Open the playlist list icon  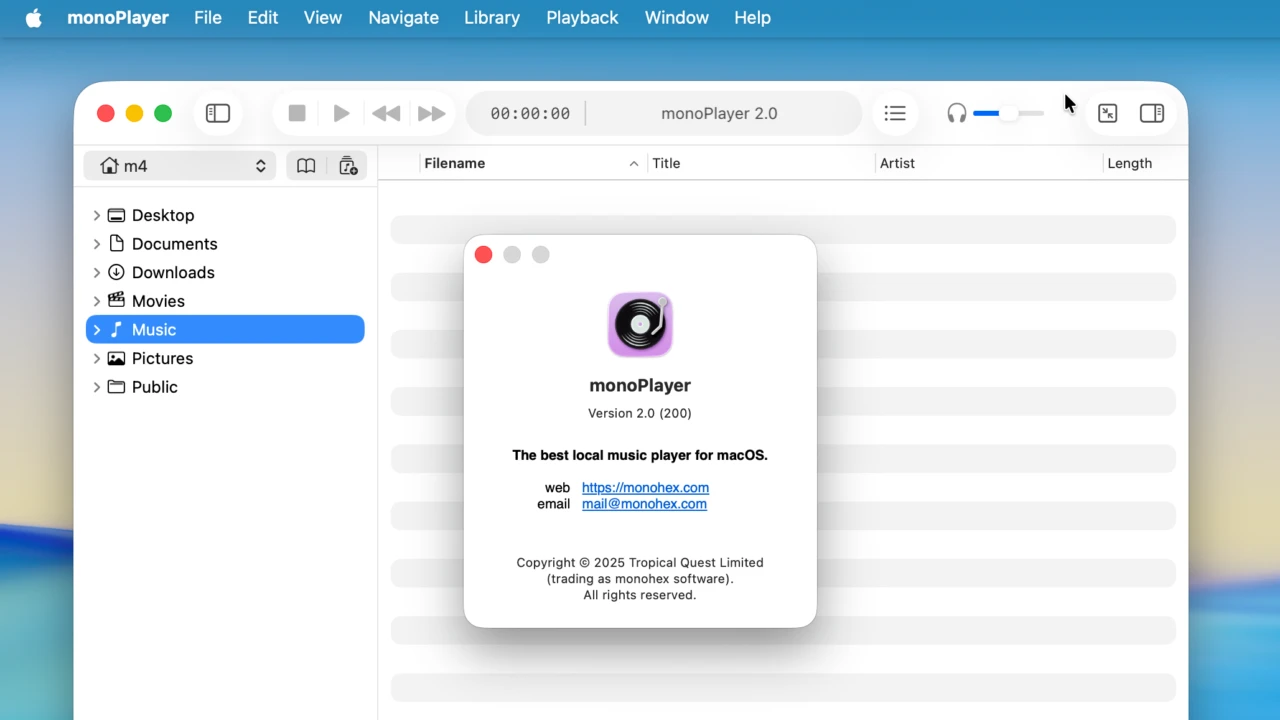click(x=895, y=113)
